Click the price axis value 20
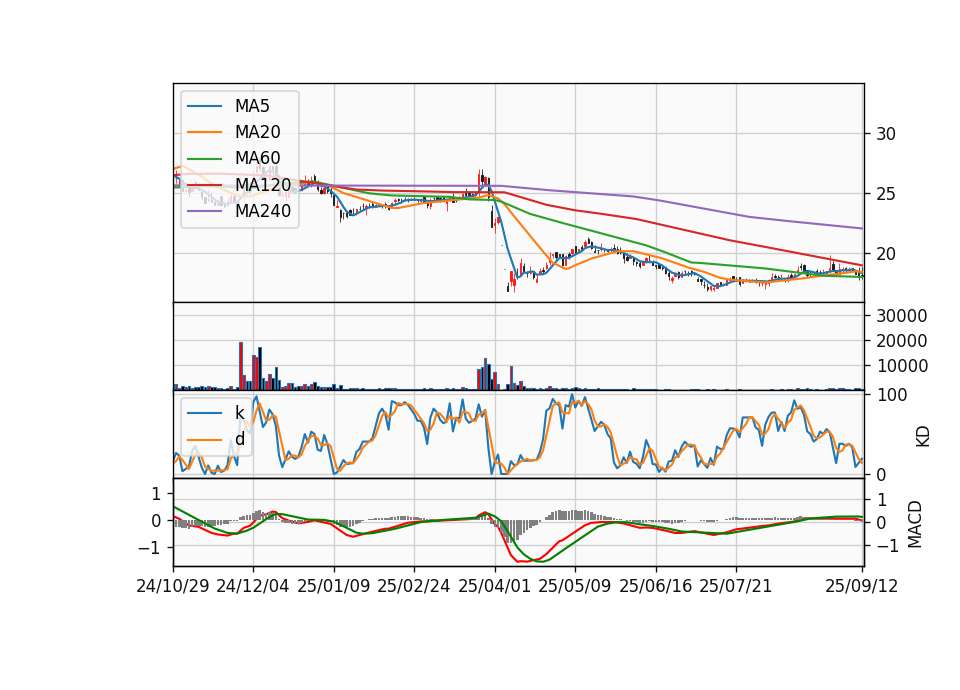Viewport: 960px width, 690px height. [x=885, y=254]
